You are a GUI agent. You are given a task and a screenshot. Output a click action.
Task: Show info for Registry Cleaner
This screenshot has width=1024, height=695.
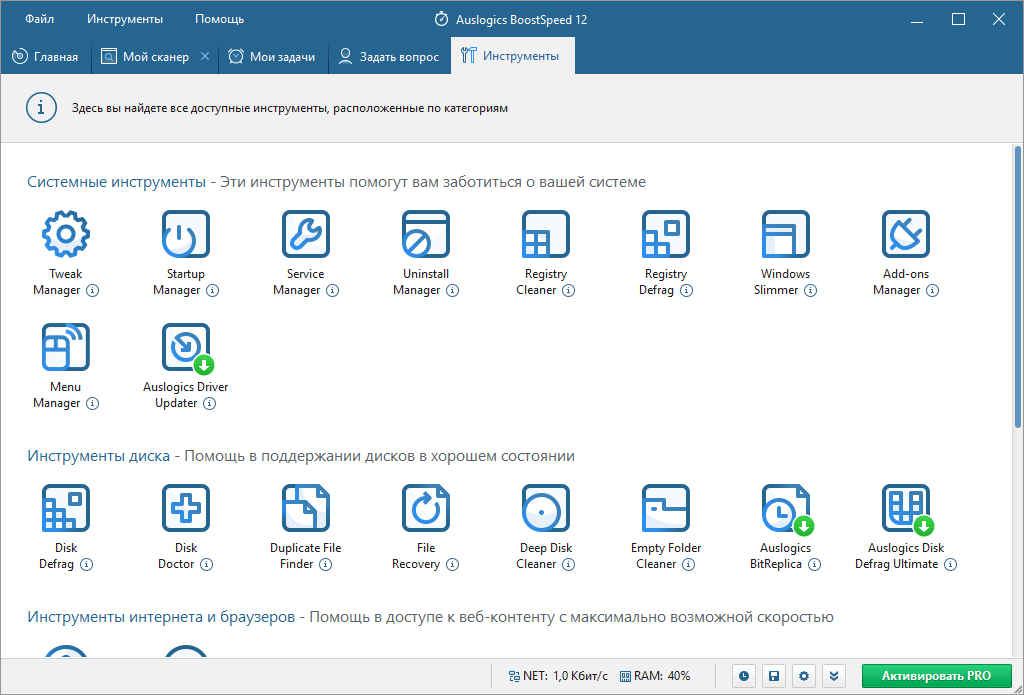(x=569, y=290)
